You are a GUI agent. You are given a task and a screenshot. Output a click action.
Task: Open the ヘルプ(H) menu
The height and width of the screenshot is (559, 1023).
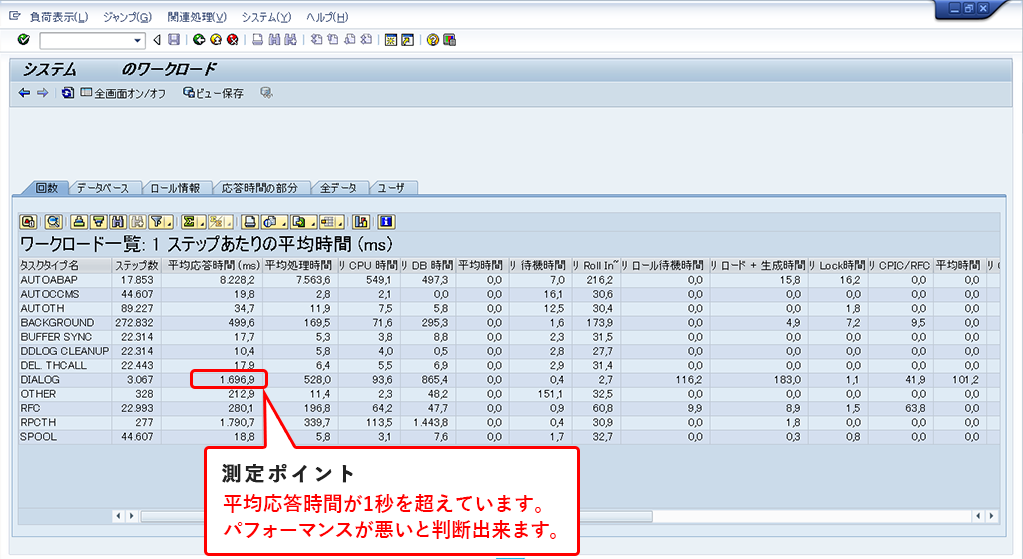tap(327, 17)
